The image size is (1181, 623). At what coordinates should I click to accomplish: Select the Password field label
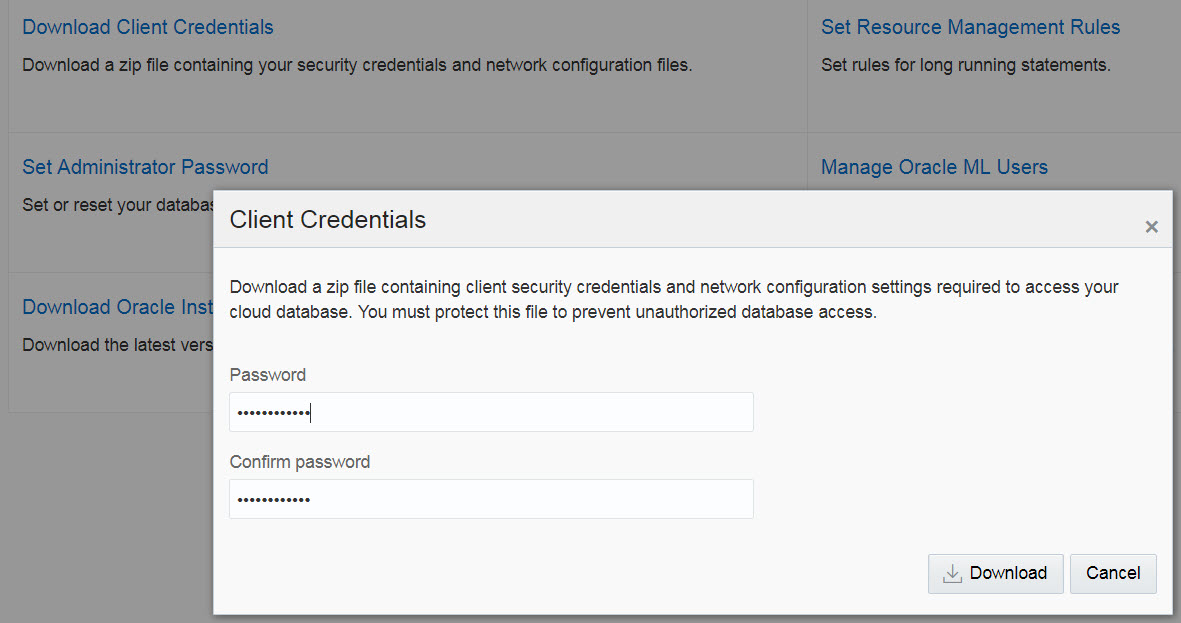(x=268, y=374)
